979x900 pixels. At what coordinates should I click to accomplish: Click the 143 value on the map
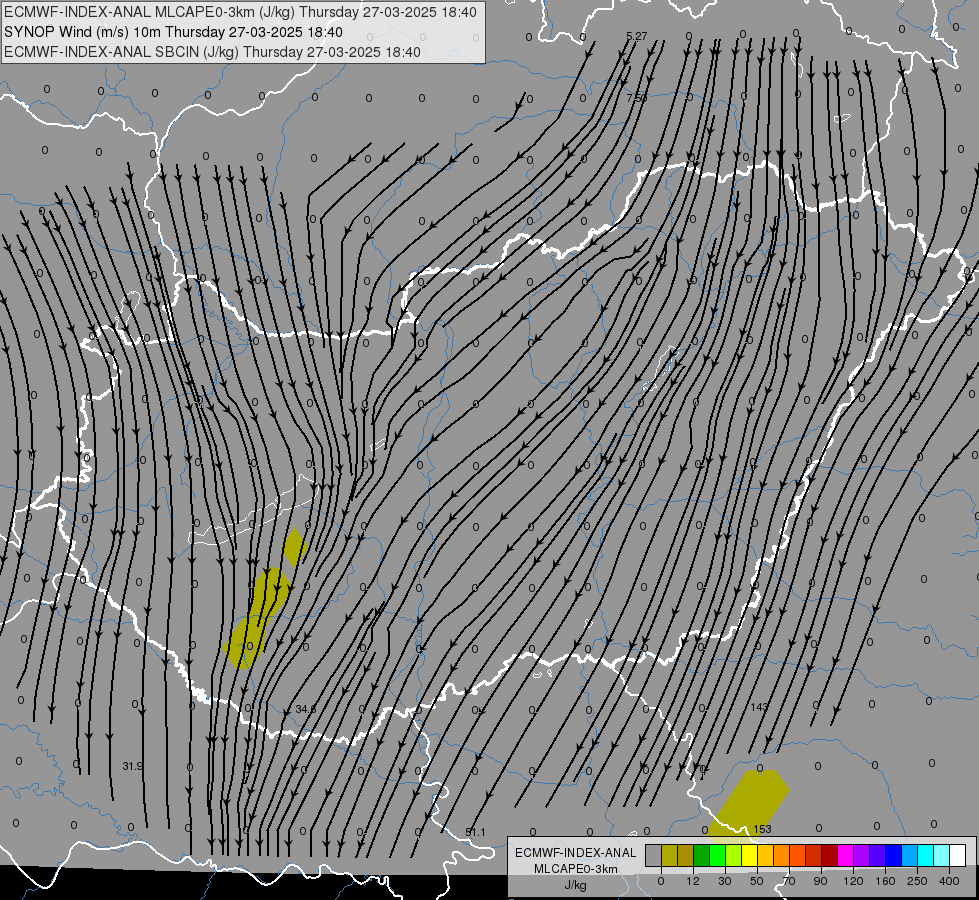coord(759,706)
